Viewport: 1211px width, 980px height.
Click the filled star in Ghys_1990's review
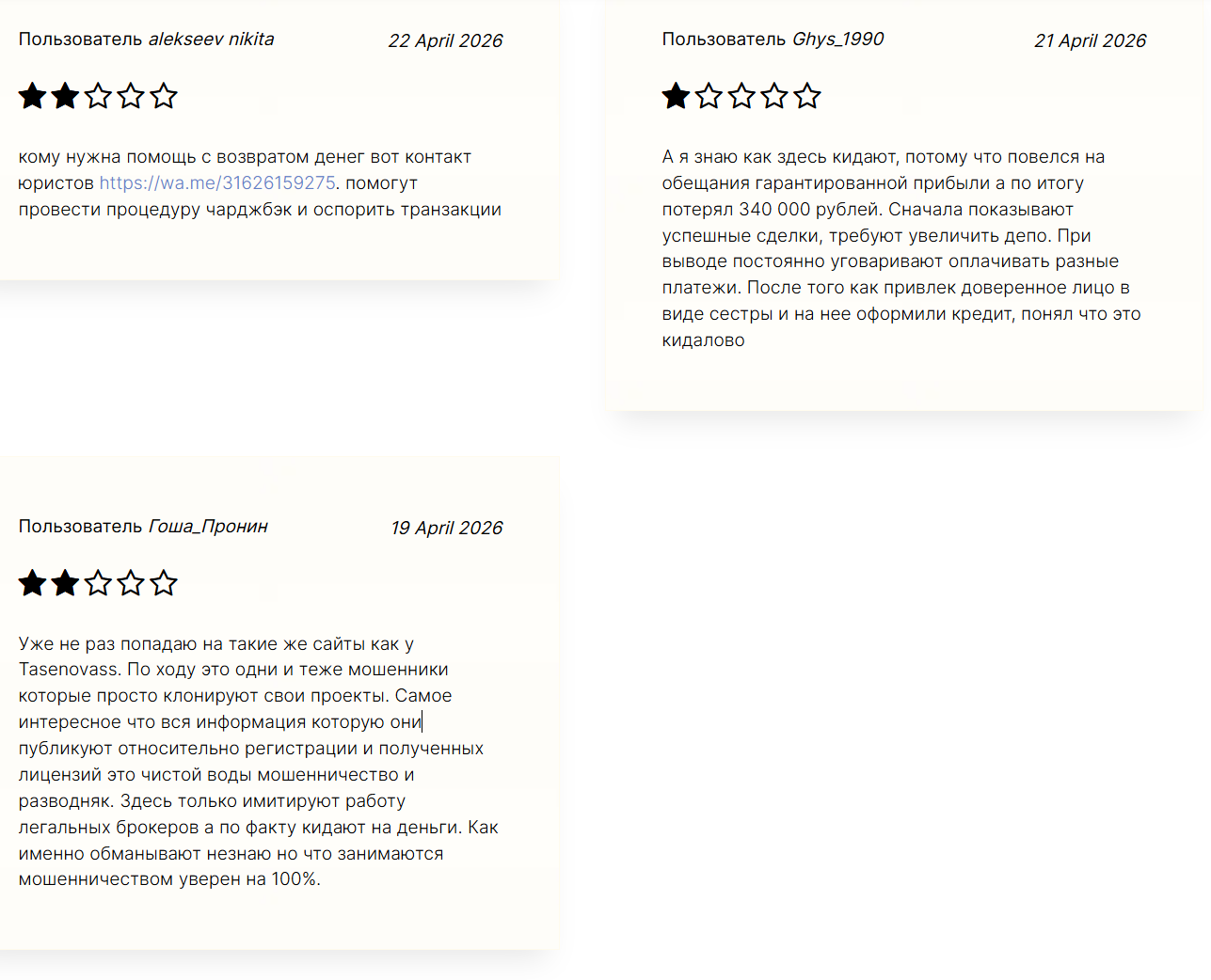coord(677,96)
